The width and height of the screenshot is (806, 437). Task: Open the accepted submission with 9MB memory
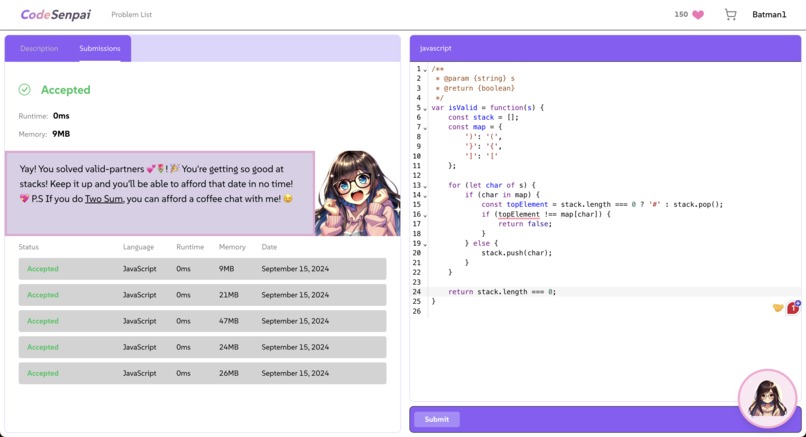203,269
